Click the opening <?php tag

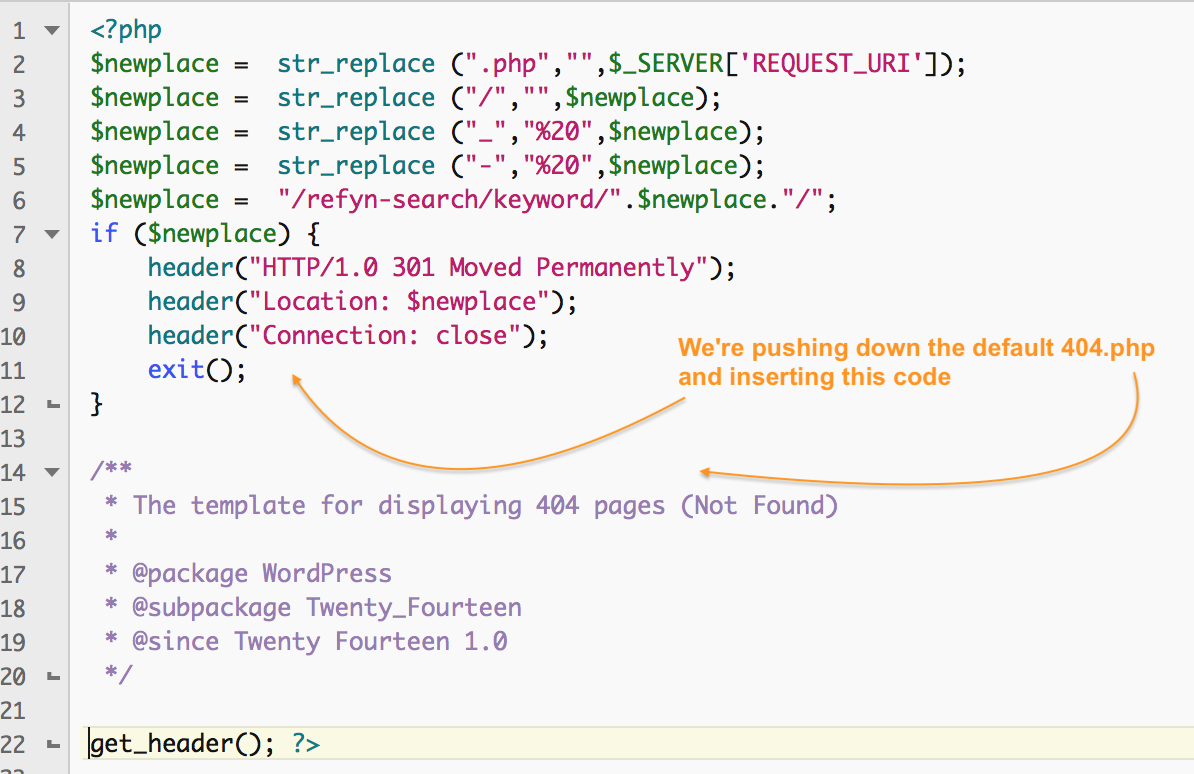[x=126, y=30]
